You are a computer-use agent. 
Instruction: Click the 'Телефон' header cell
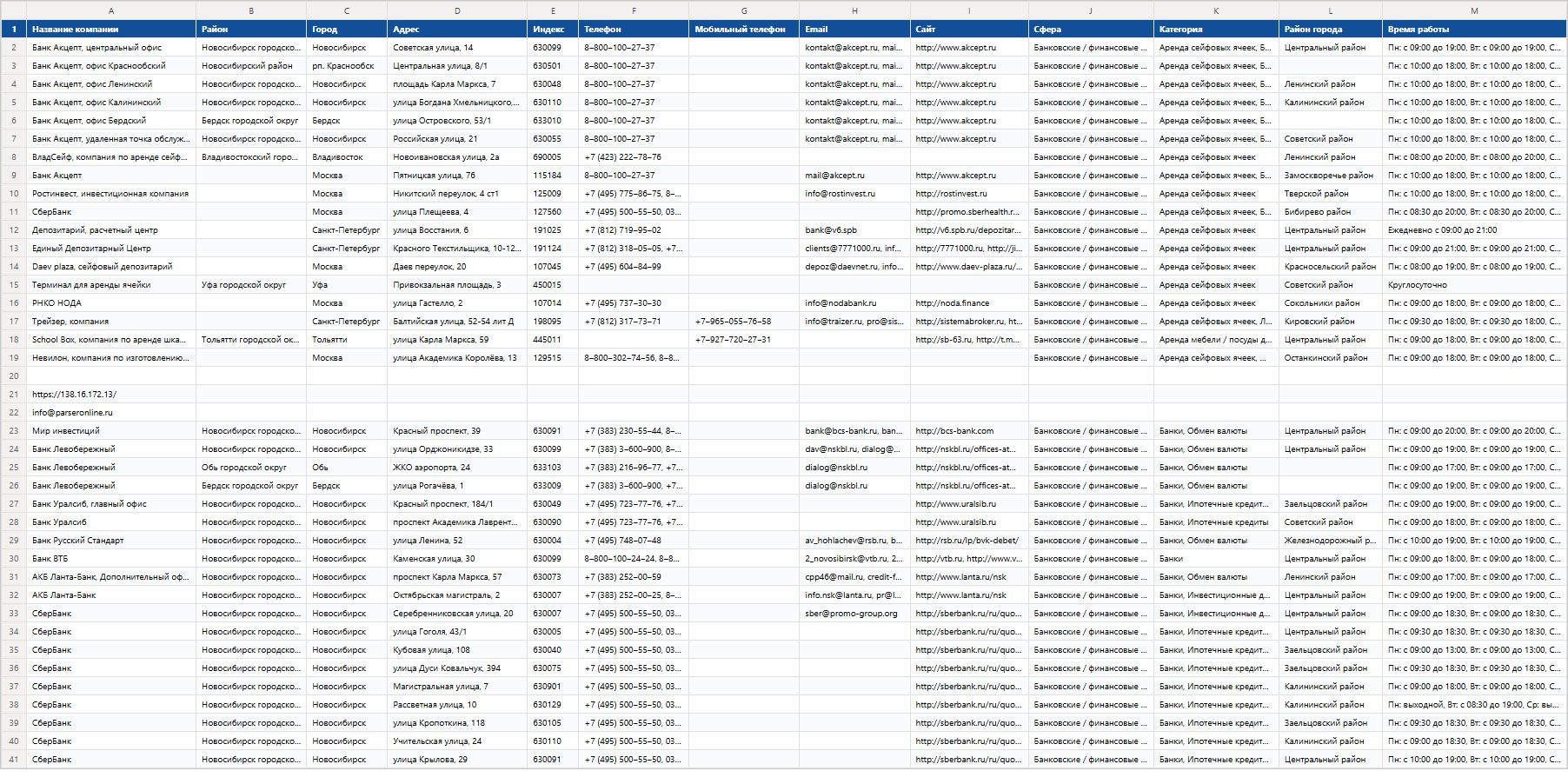pyautogui.click(x=634, y=29)
